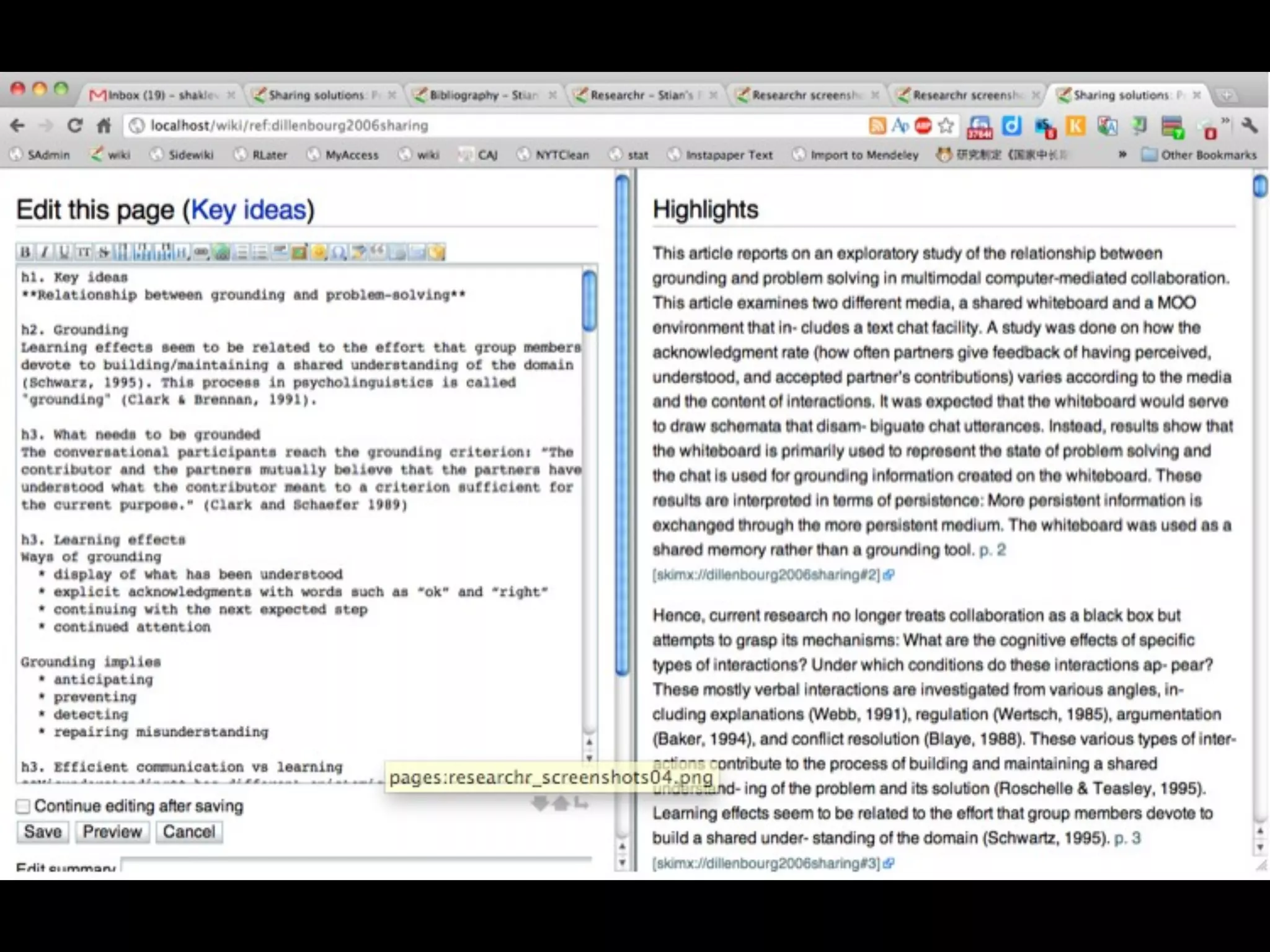Image resolution: width=1270 pixels, height=952 pixels.
Task: Click the Save button
Action: pyautogui.click(x=42, y=832)
